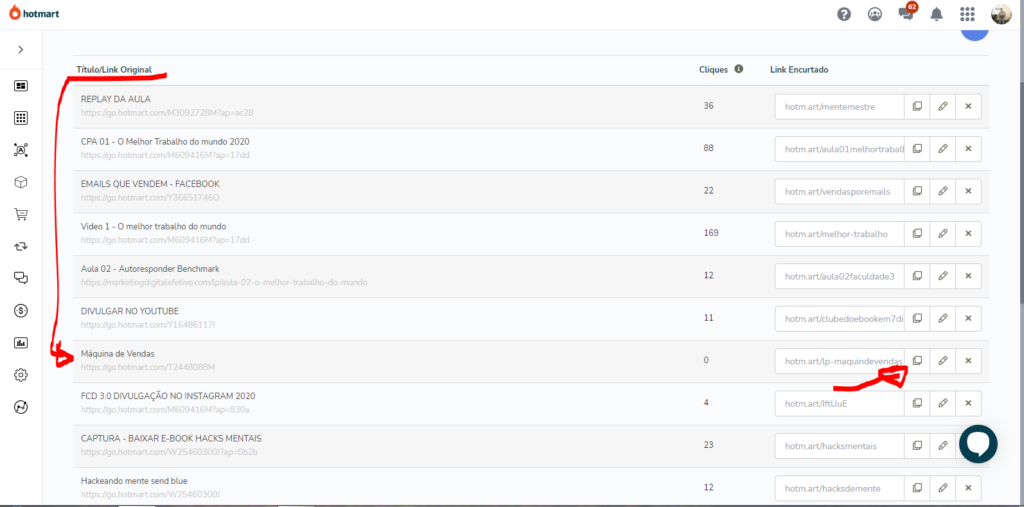Copy the Máquina de Vendas short link
This screenshot has width=1024, height=507.
(x=917, y=361)
